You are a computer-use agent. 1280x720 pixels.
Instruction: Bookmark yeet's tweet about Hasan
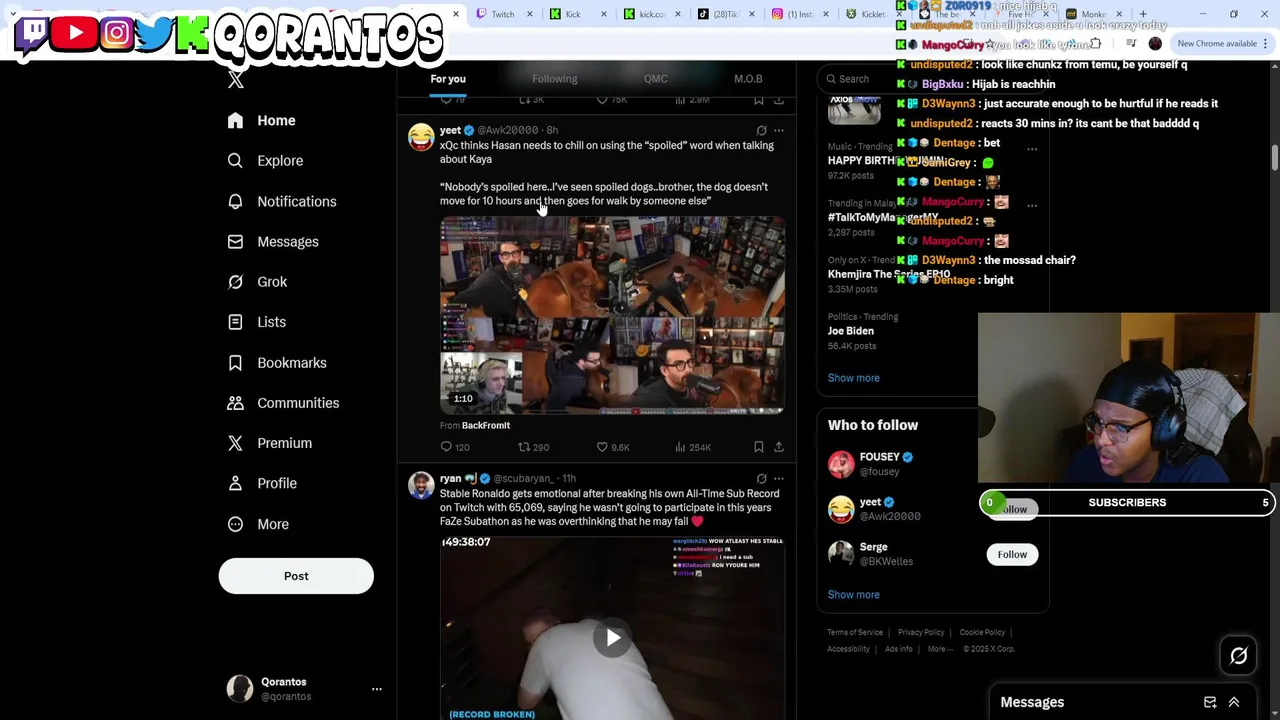[x=759, y=447]
